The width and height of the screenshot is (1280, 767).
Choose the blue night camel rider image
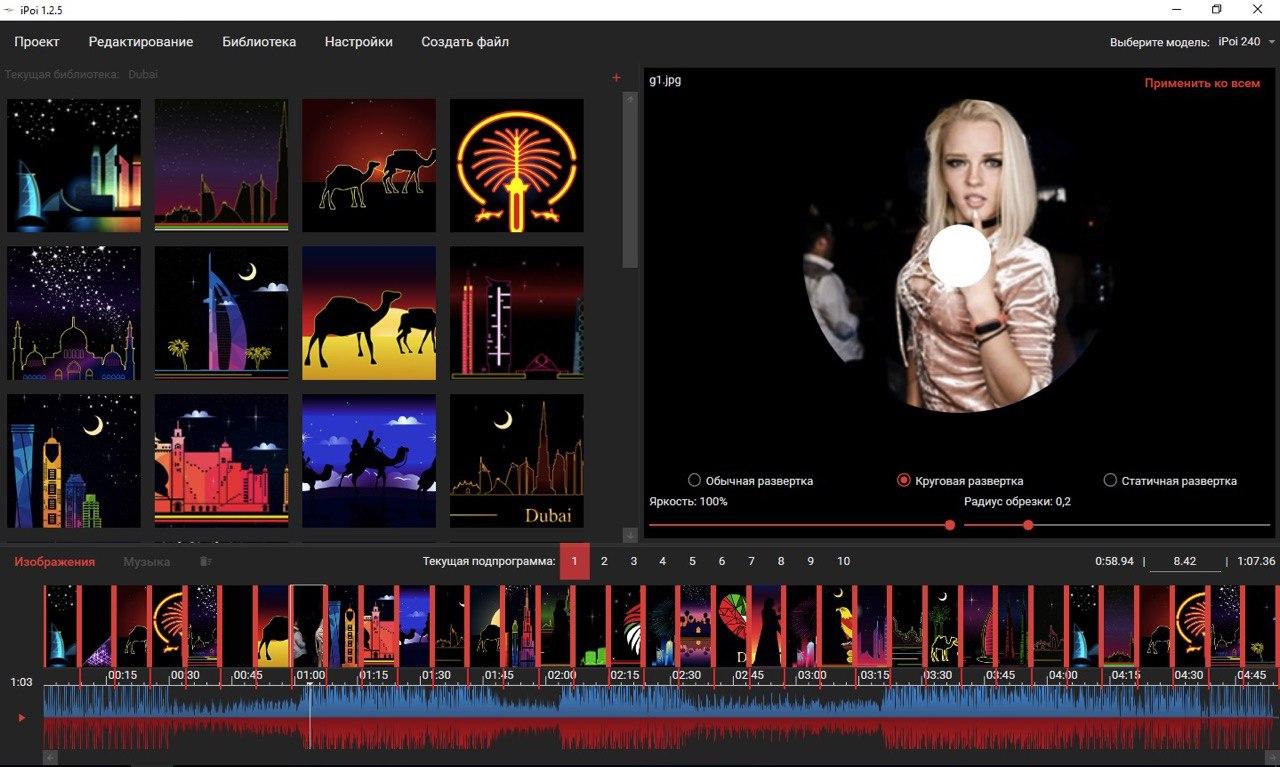(369, 461)
